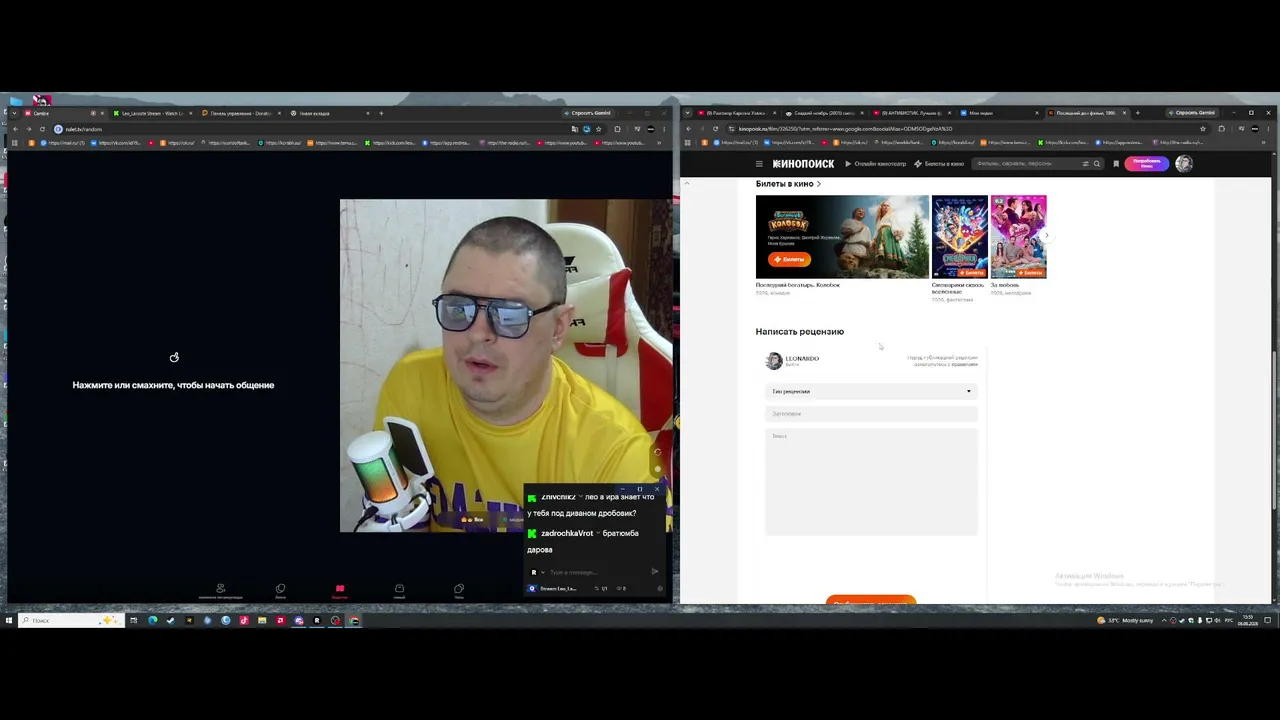
Task: Select the Последняя богатырь. Колобок title link
Action: [x=798, y=285]
